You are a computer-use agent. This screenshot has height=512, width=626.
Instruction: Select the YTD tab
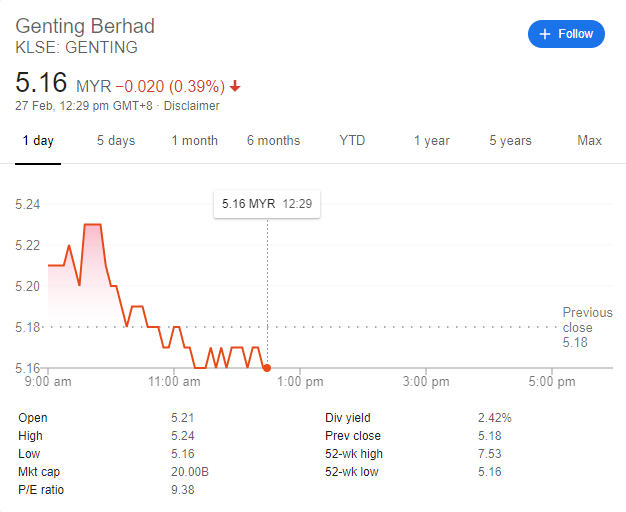[x=352, y=141]
